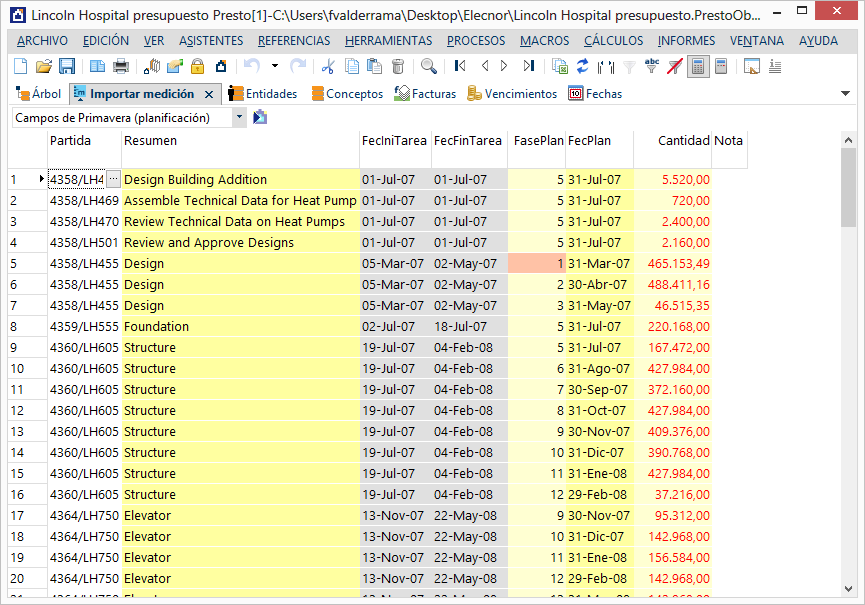This screenshot has width=865, height=605.
Task: Create a new file with the blank page icon
Action: 20,67
